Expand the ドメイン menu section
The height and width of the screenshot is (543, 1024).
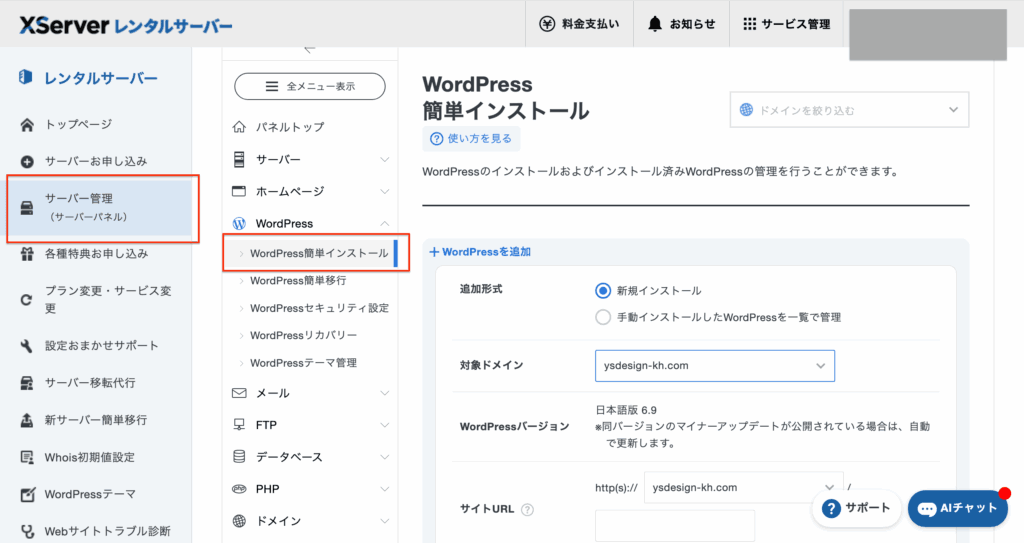click(385, 521)
